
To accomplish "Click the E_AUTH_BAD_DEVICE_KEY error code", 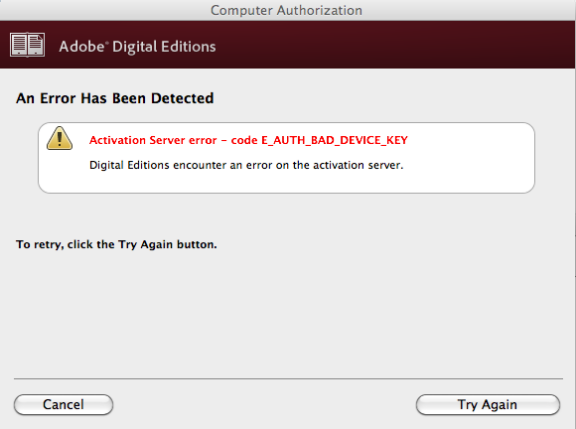I will (334, 140).
